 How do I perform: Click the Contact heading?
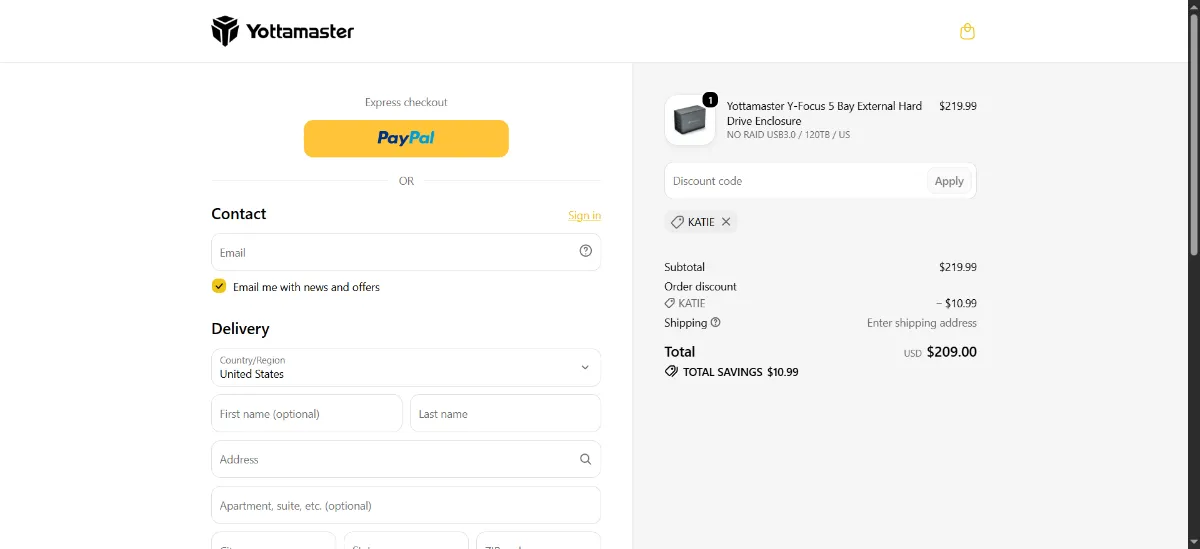point(239,214)
